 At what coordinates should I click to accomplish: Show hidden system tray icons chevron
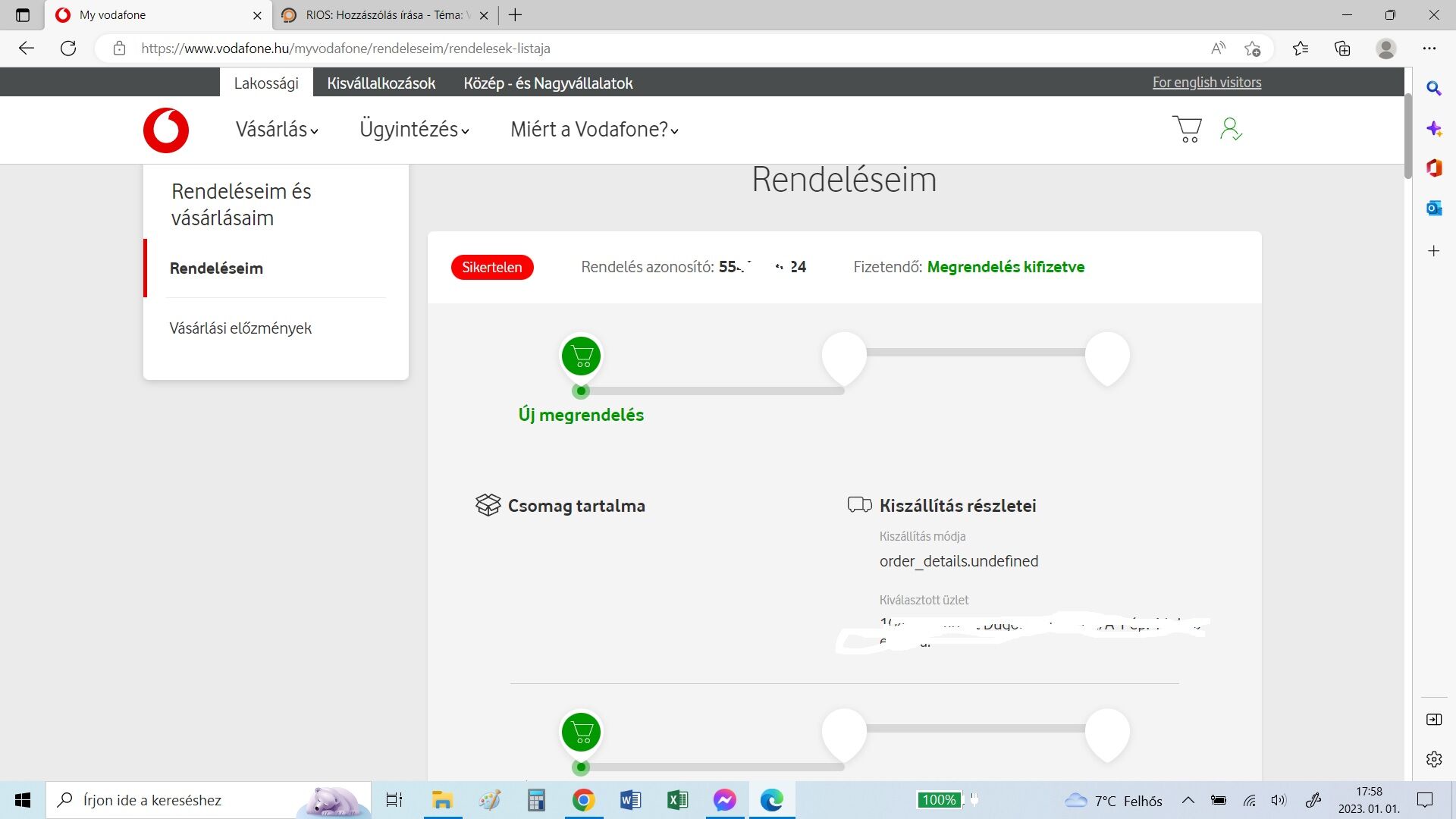1188,800
